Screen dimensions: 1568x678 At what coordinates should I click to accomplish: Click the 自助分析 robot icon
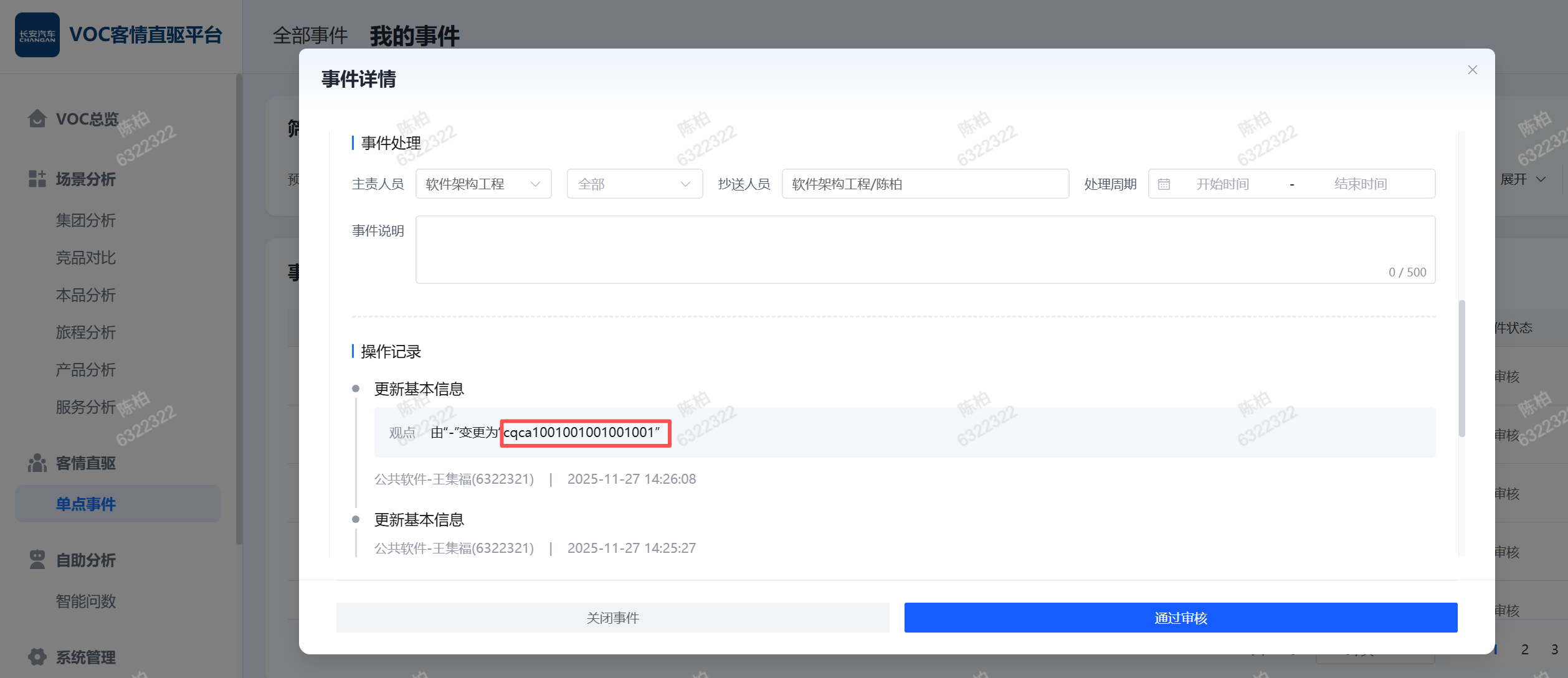click(x=37, y=560)
